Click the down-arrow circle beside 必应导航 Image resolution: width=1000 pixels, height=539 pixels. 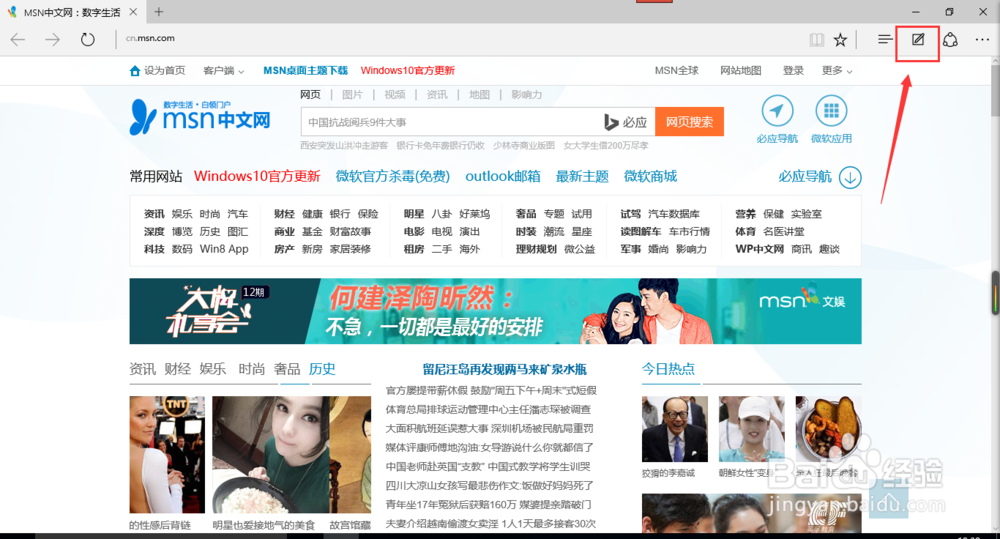click(x=850, y=177)
